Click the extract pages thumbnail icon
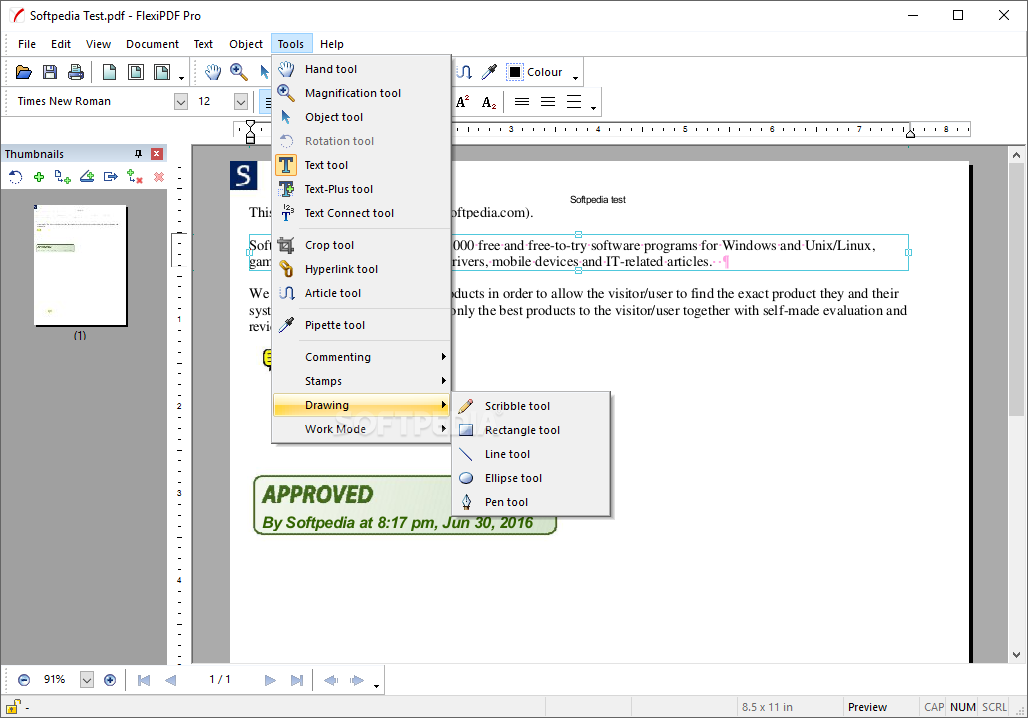Screen dimensions: 1028x718 (x=111, y=177)
